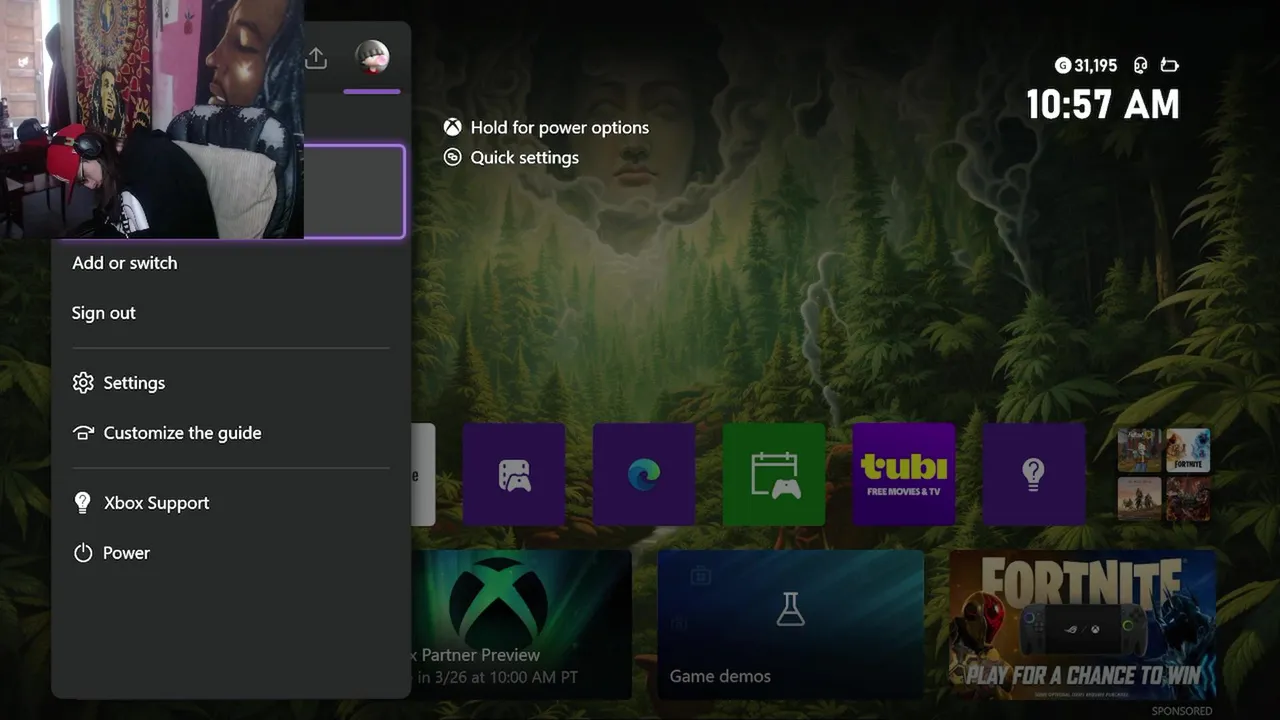1280x720 pixels.
Task: Click the Customize the guide icon
Action: [83, 433]
